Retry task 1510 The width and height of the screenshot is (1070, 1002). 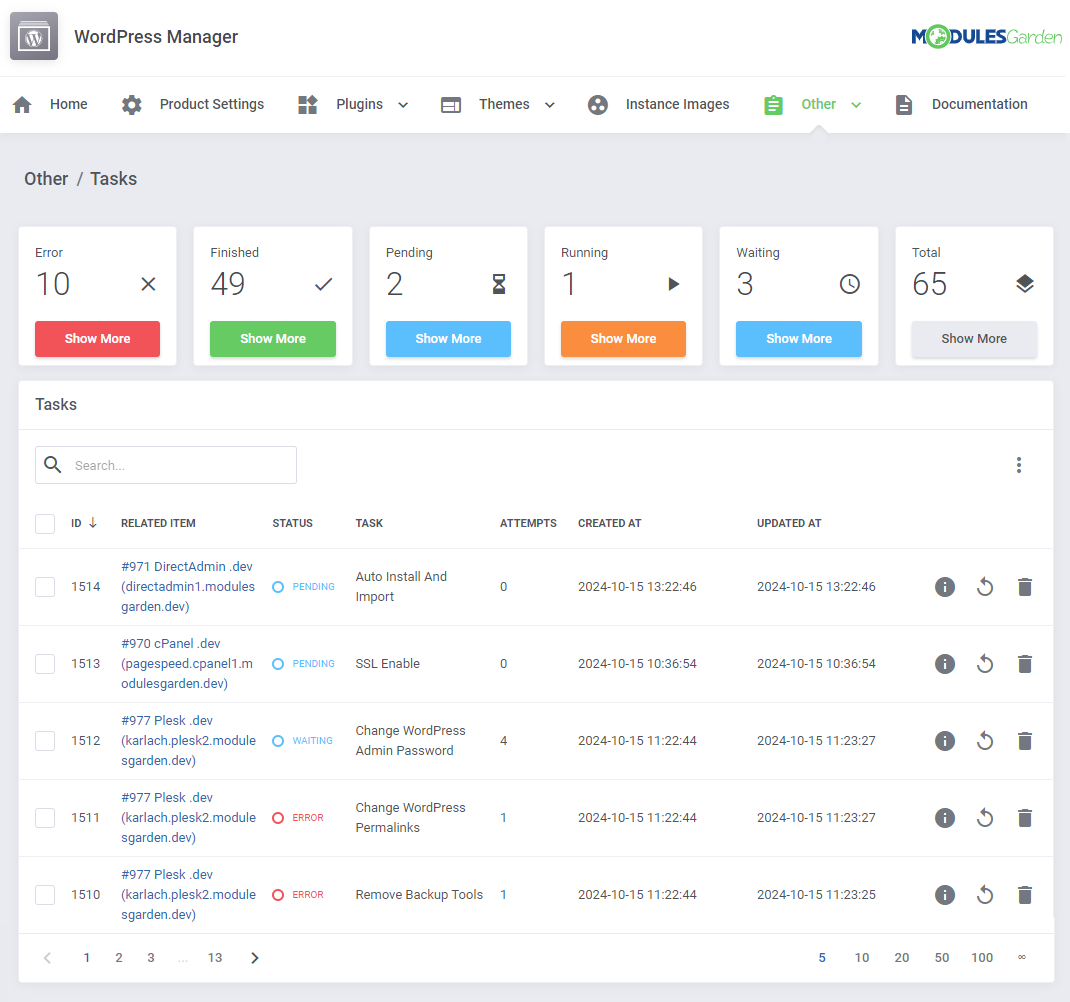(x=985, y=896)
